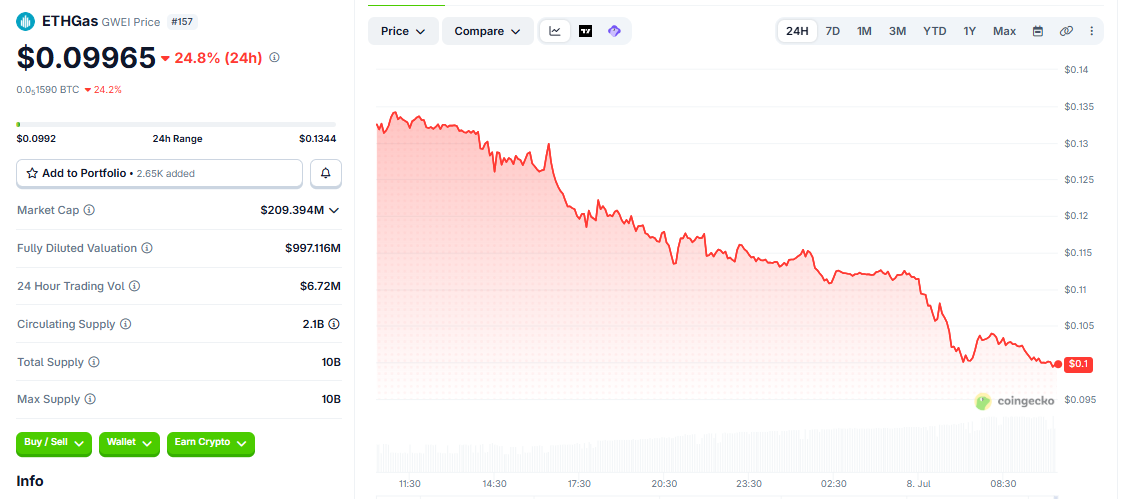Viewport: 1122px width, 499px height.
Task: Select the Max time range
Action: tap(1005, 31)
